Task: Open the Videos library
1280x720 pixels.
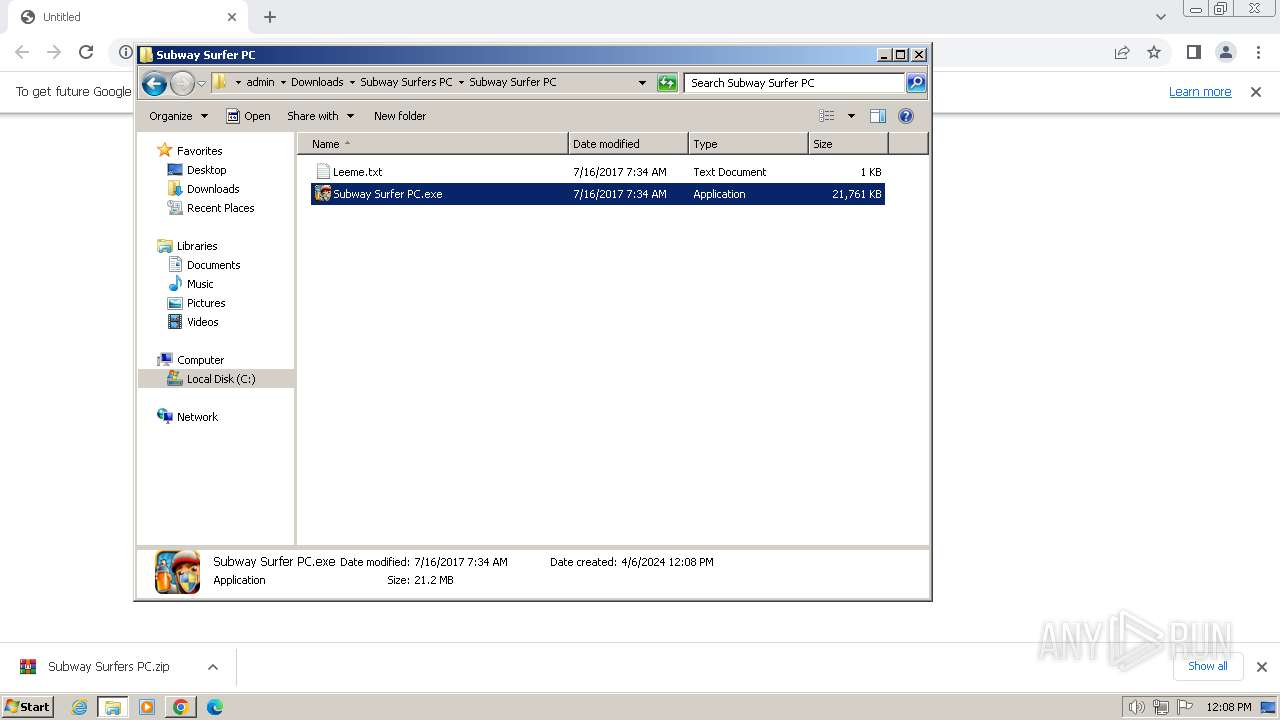Action: (x=202, y=322)
